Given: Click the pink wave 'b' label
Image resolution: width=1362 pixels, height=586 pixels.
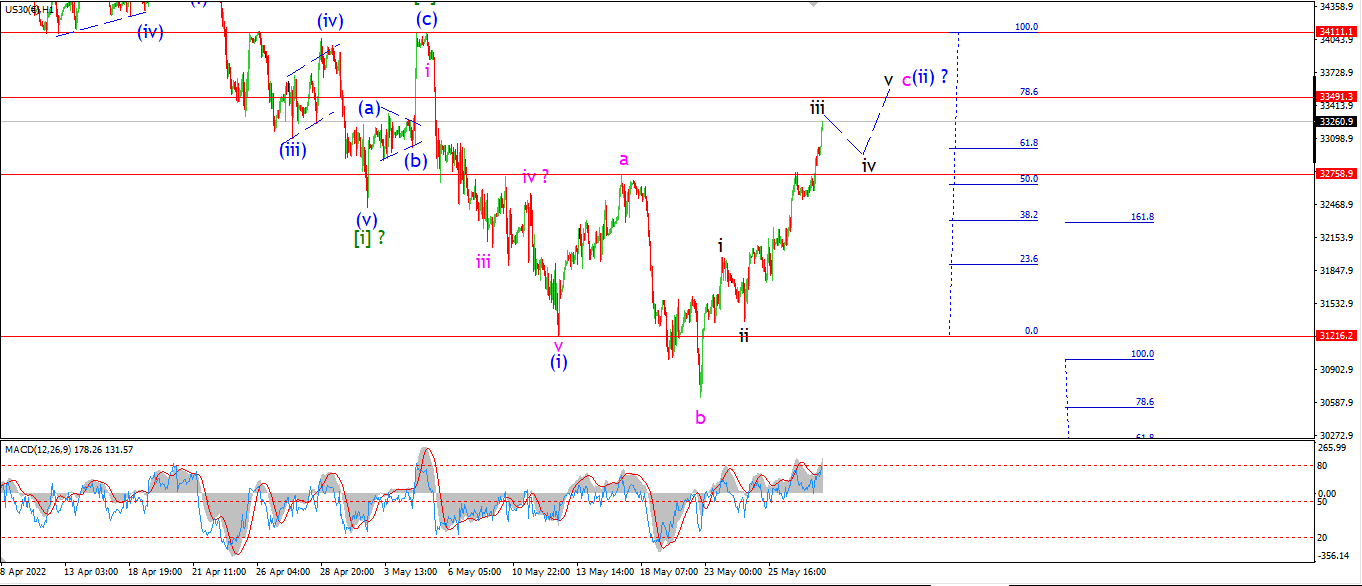Looking at the screenshot, I should tap(700, 417).
